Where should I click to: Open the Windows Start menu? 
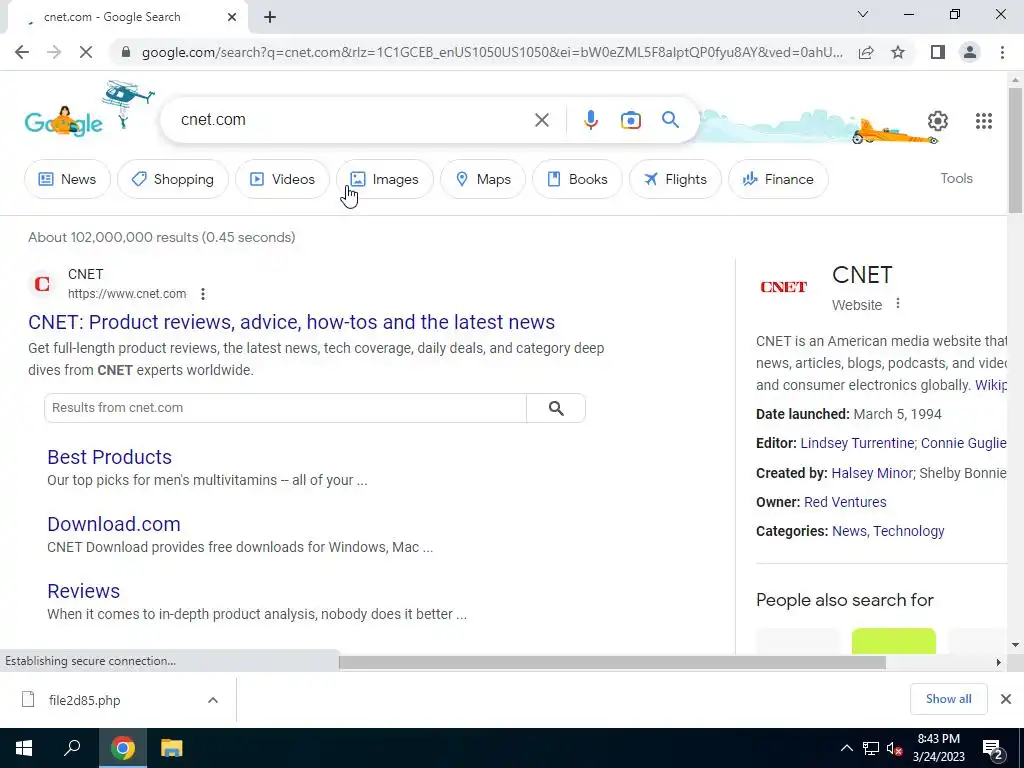tap(24, 748)
